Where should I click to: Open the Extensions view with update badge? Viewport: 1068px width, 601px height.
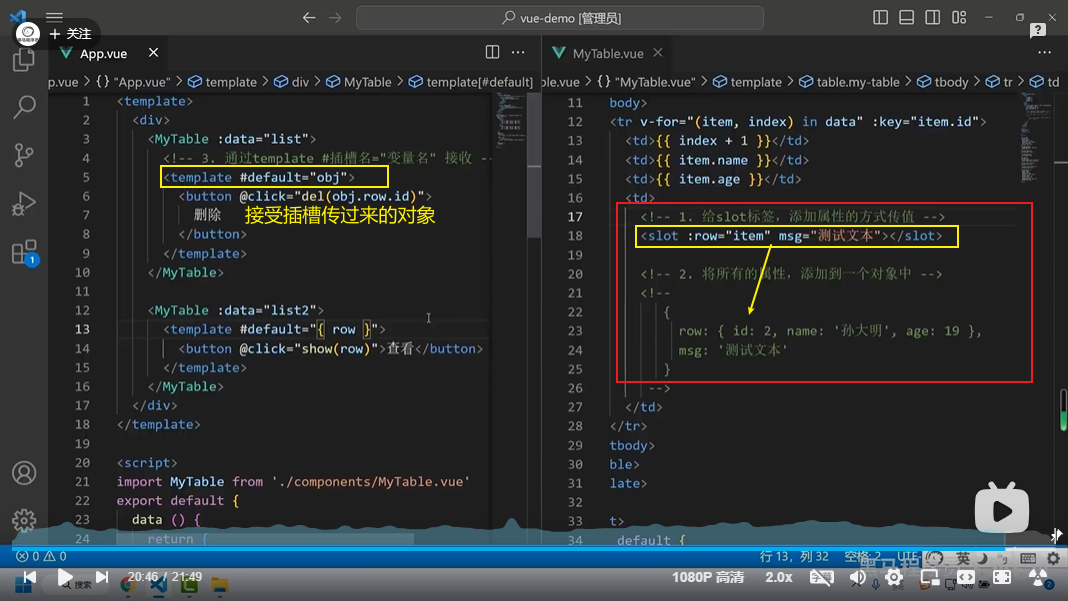pyautogui.click(x=24, y=252)
